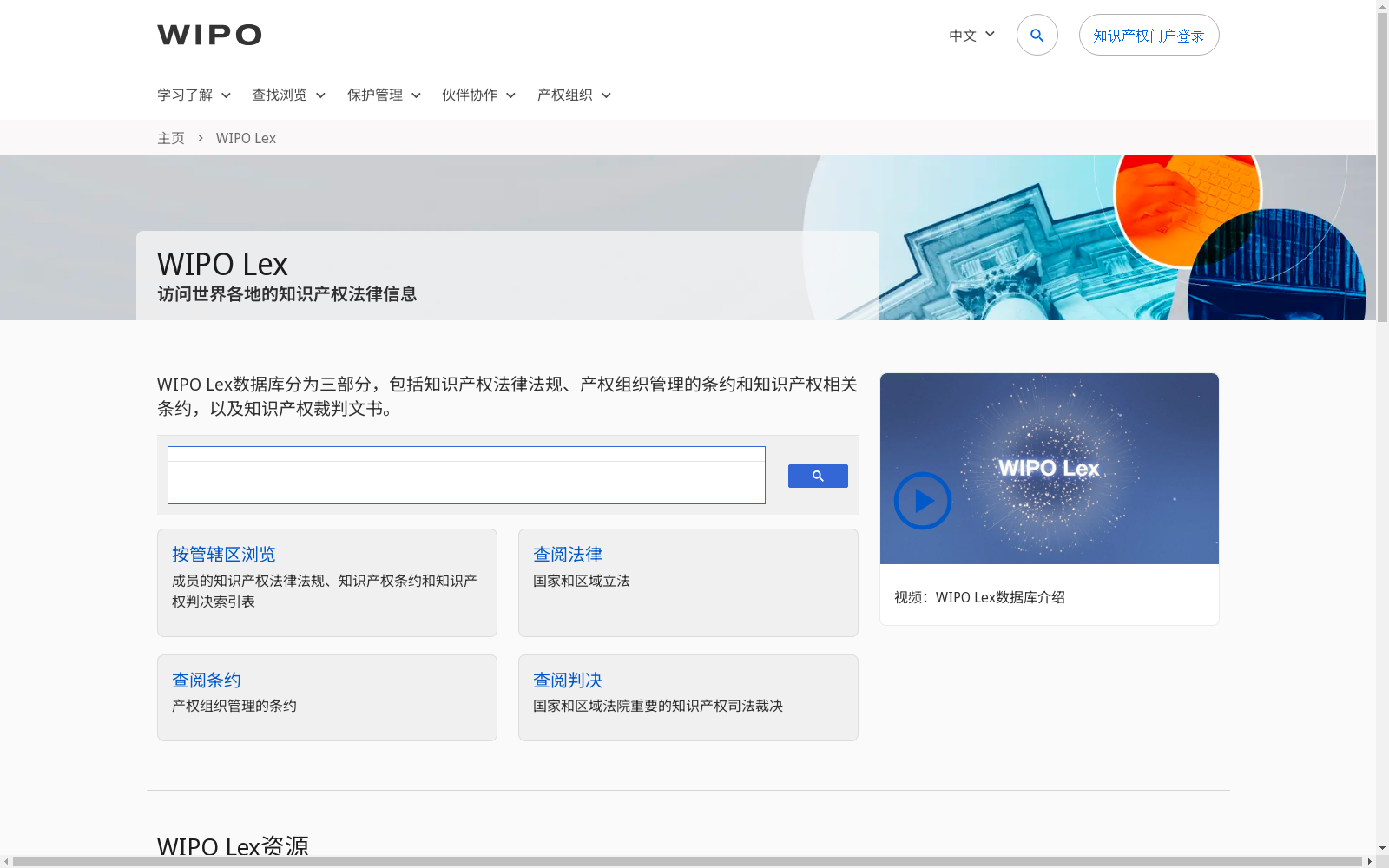Click the 知识产权门户登录 button

[1149, 35]
